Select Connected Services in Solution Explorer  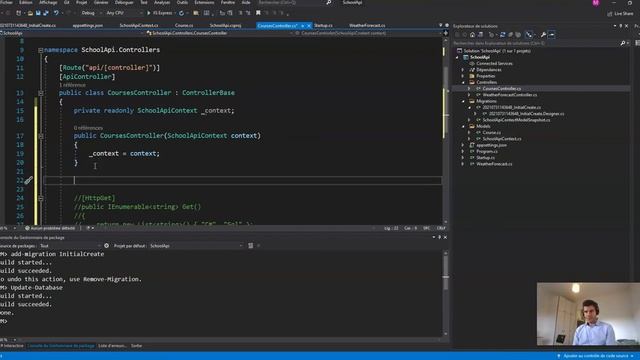coord(494,64)
